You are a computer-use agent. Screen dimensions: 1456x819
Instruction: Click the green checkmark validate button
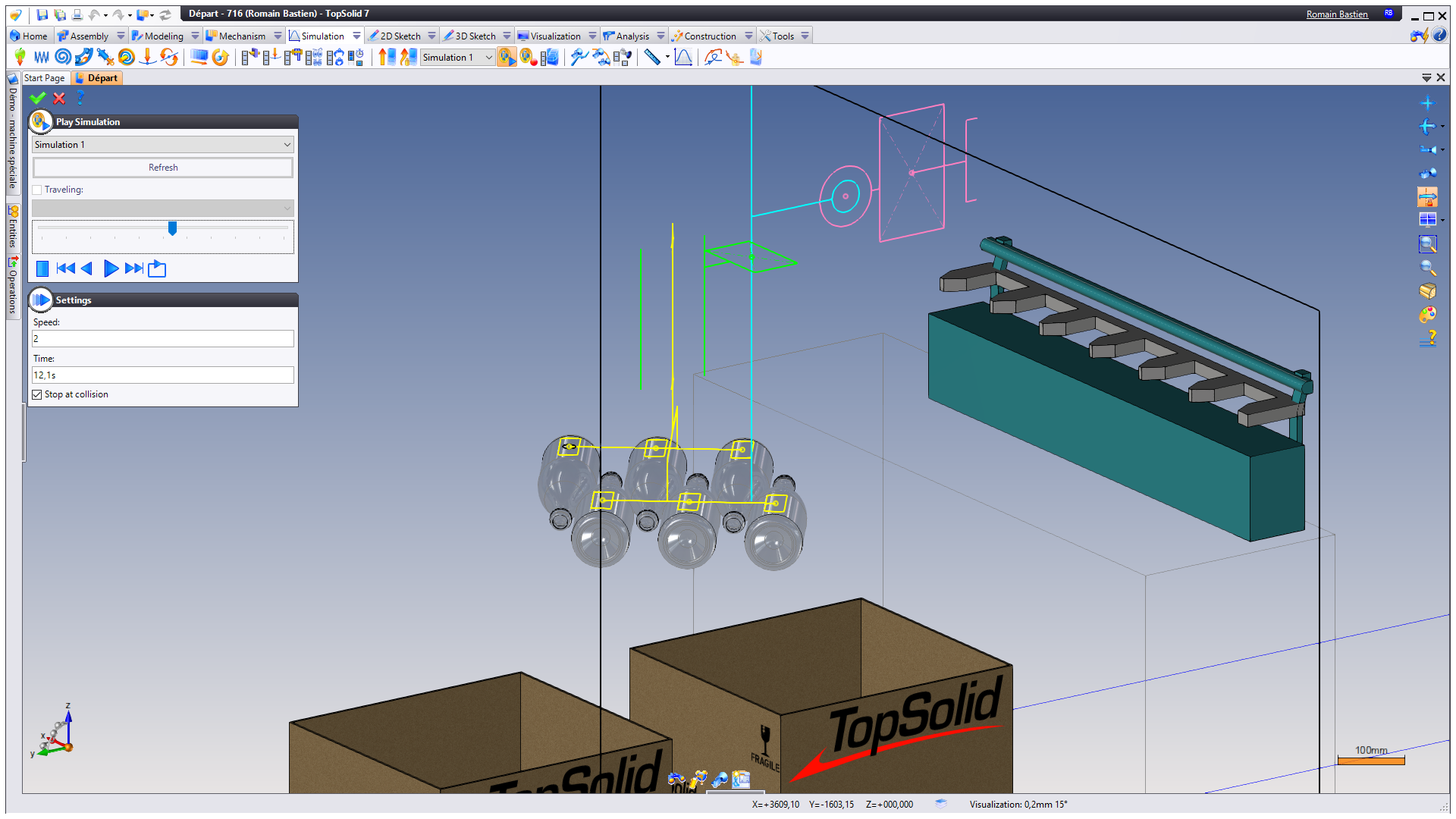pos(38,98)
